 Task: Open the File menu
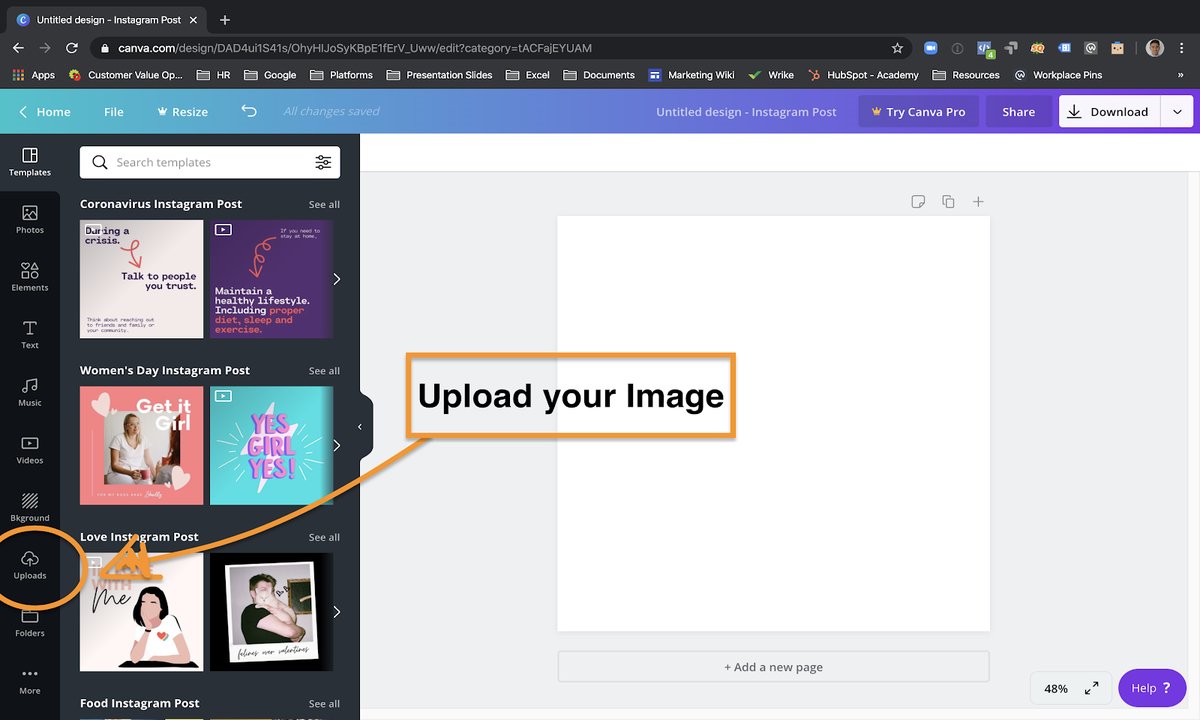pyautogui.click(x=113, y=111)
